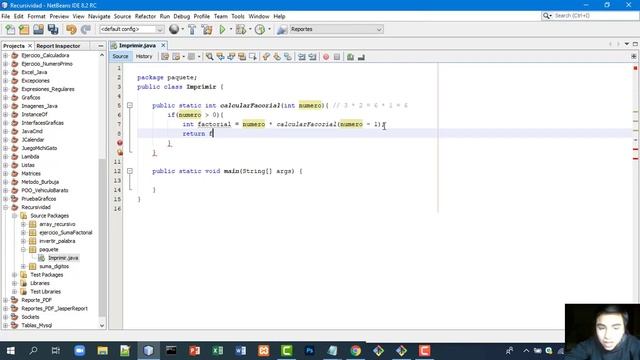Viewport: 640px width, 360px height.
Task: Minimize the Projects panel window group
Action: coord(101,46)
